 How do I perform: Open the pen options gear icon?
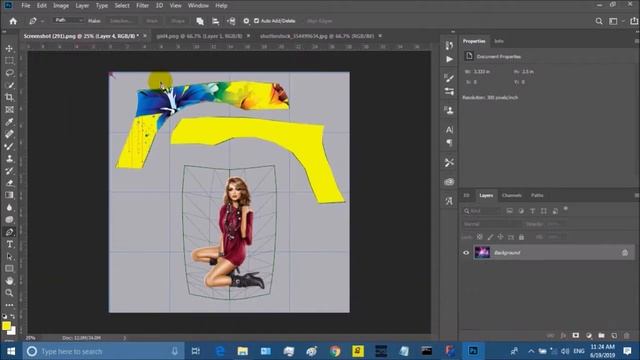246,21
